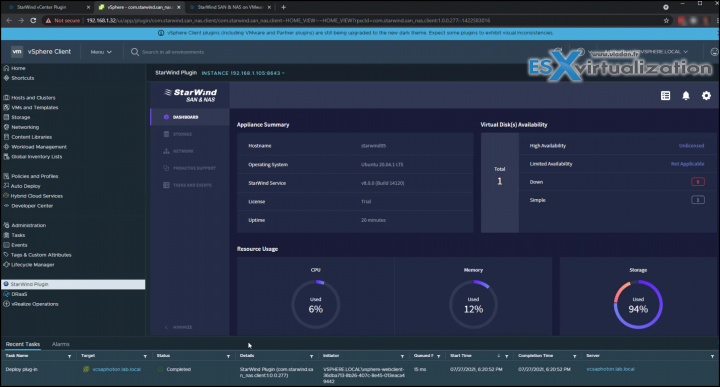Expand the INSTANCE 192.168.1.105 selector
Viewport: 720px width, 387px height.
pyautogui.click(x=243, y=73)
